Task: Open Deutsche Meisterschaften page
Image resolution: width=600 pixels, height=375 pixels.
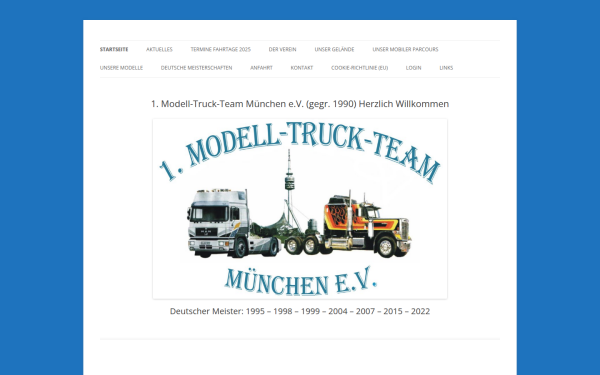Action: tap(196, 68)
